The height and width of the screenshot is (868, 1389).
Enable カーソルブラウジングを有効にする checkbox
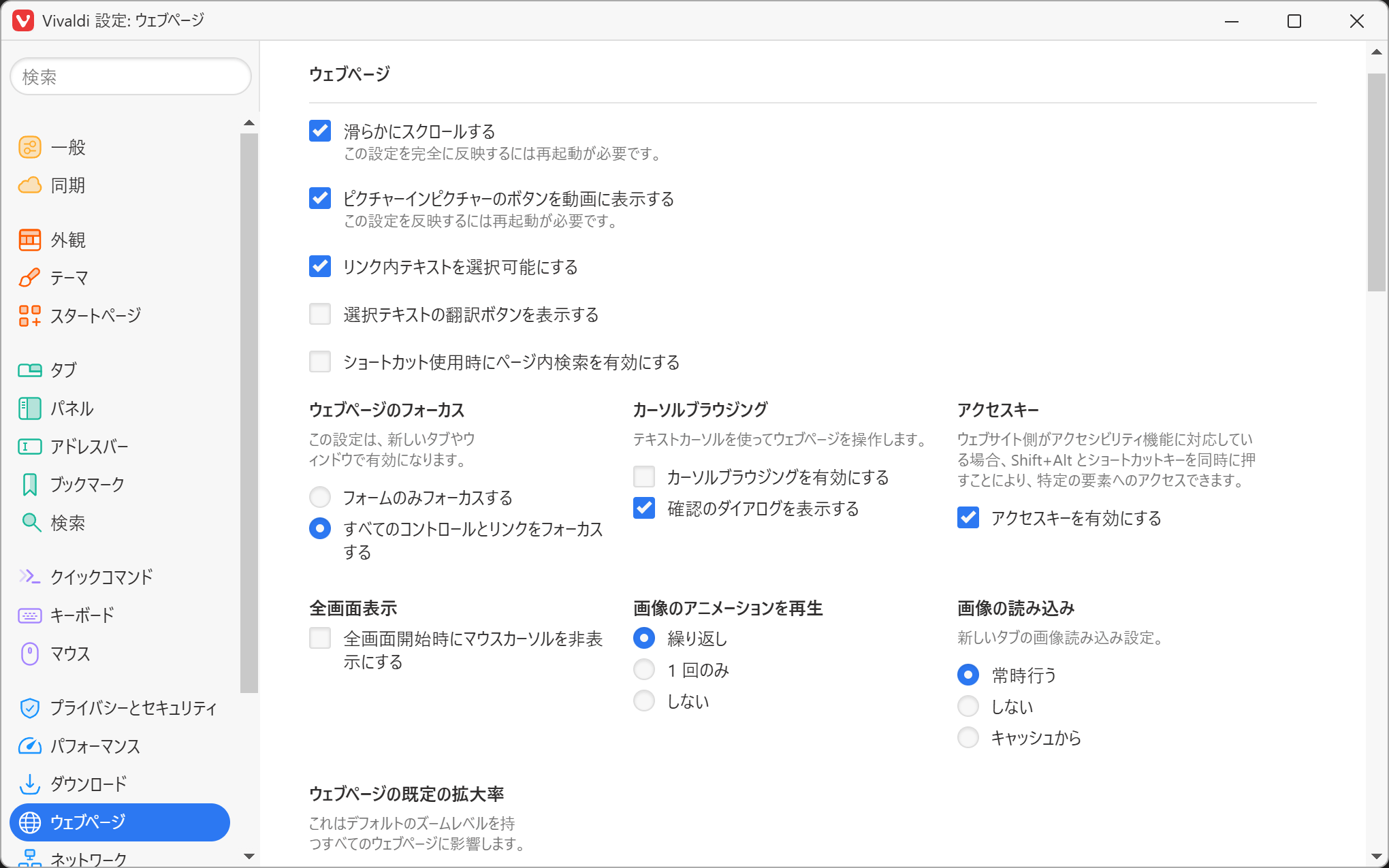pos(644,477)
